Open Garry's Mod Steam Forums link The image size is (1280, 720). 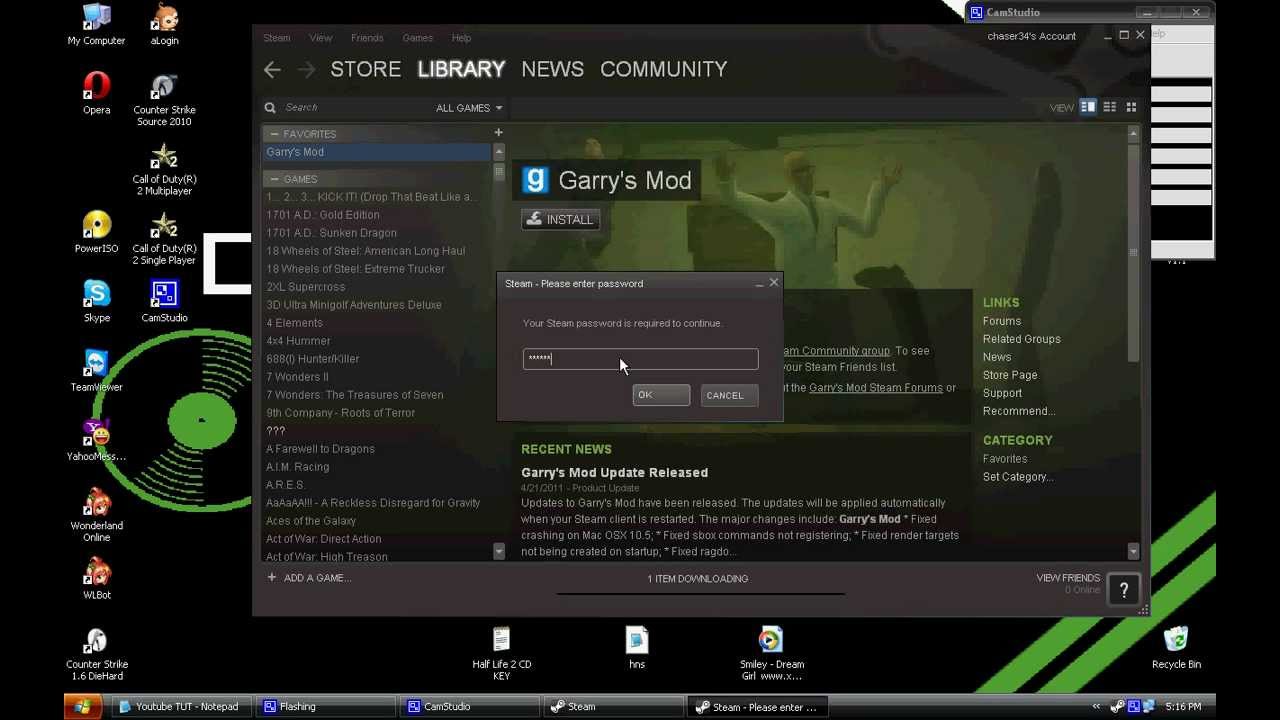[x=876, y=388]
